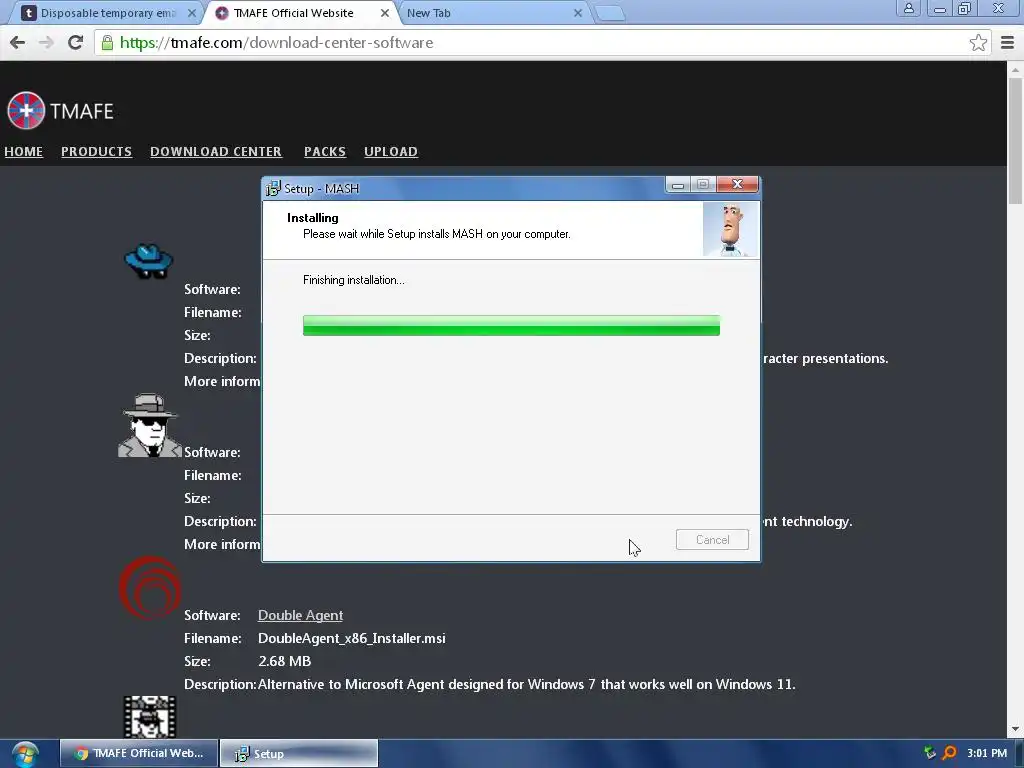This screenshot has width=1024, height=768.
Task: Close the Disposable temporary email tab
Action: 191,13
